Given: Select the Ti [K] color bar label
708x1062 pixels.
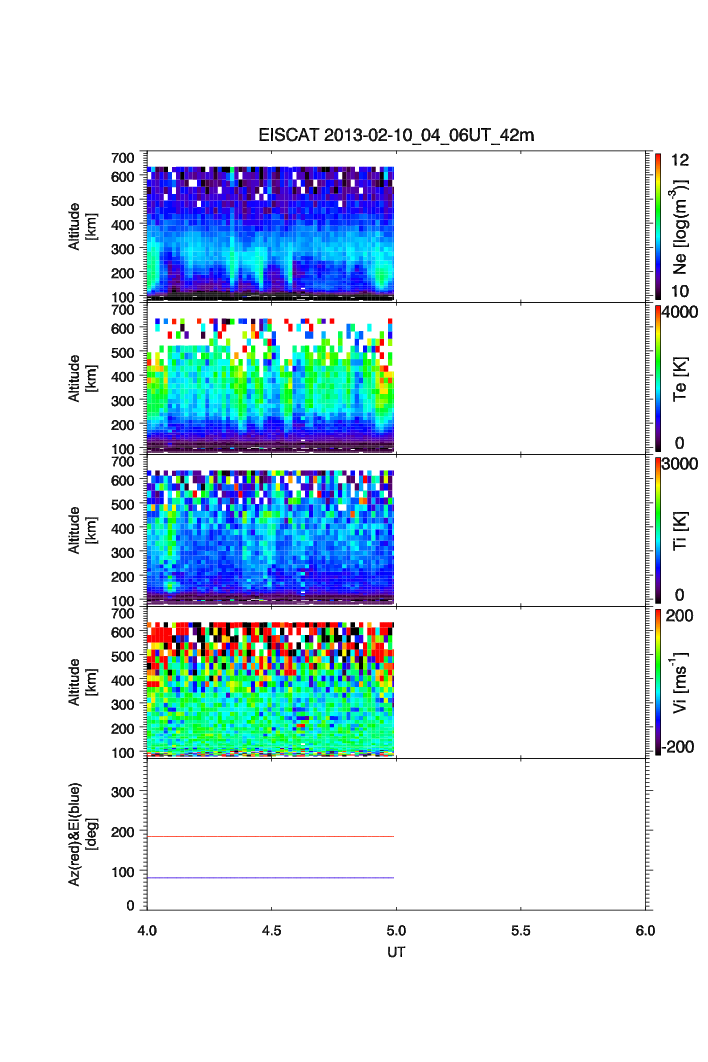Looking at the screenshot, I should point(680,530).
